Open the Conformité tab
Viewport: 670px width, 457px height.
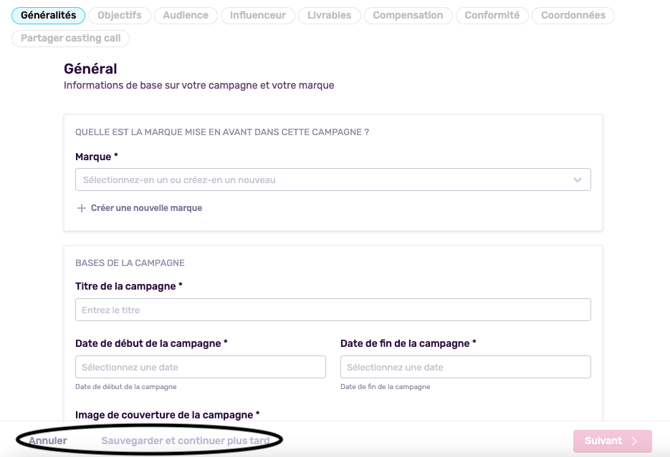pyautogui.click(x=492, y=15)
